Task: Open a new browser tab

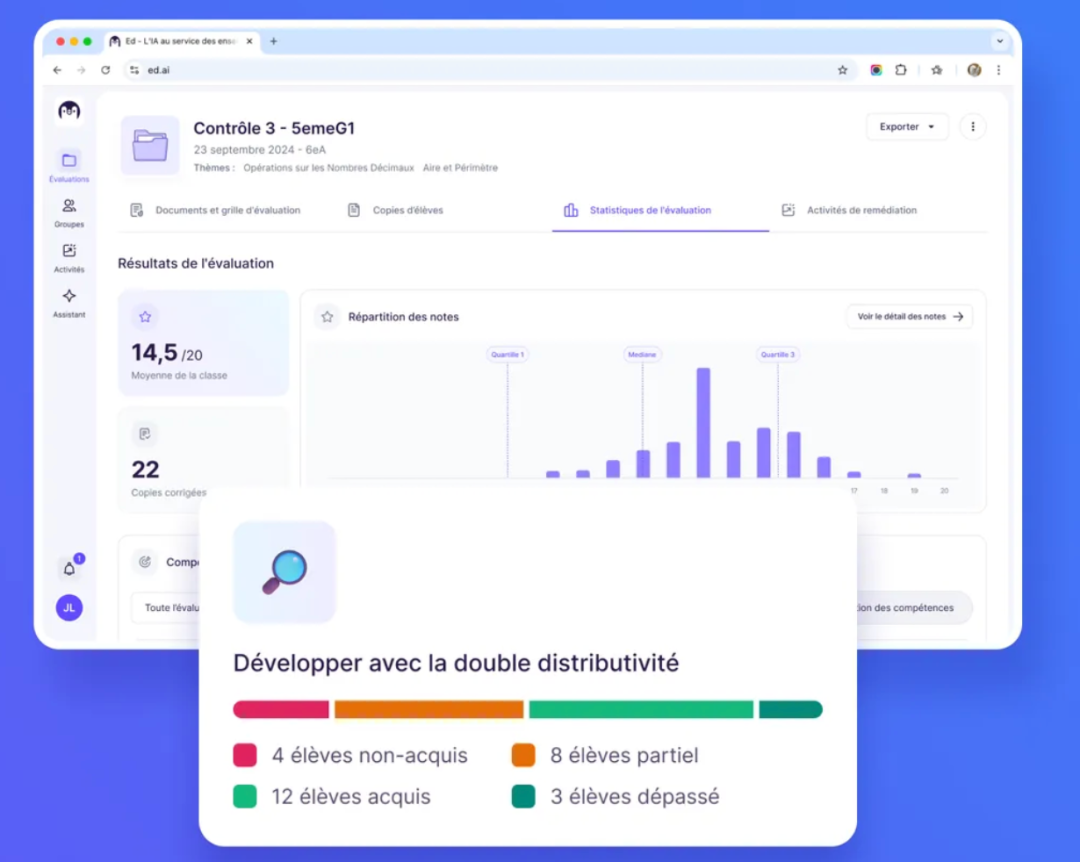Action: (273, 41)
